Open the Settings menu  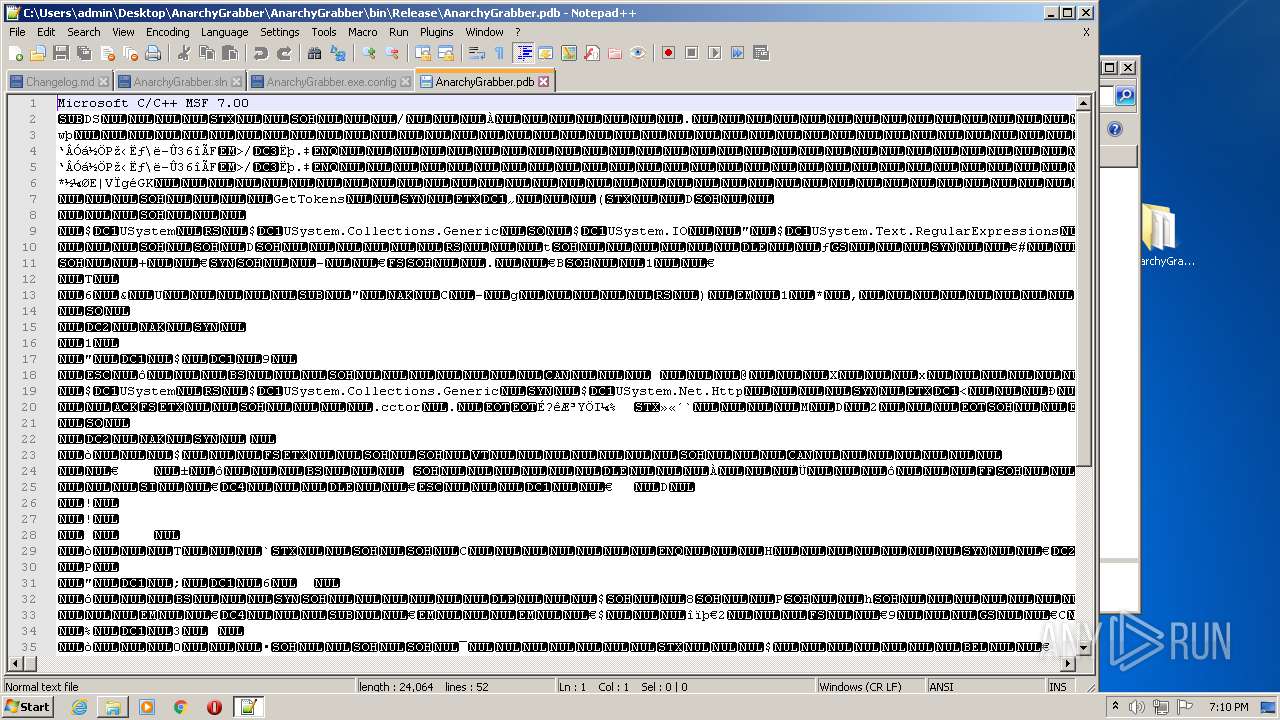pyautogui.click(x=280, y=32)
